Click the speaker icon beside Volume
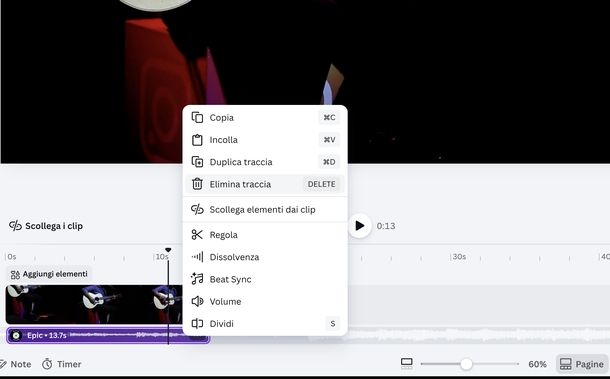Screen dimensions: 610x379 click(197, 301)
